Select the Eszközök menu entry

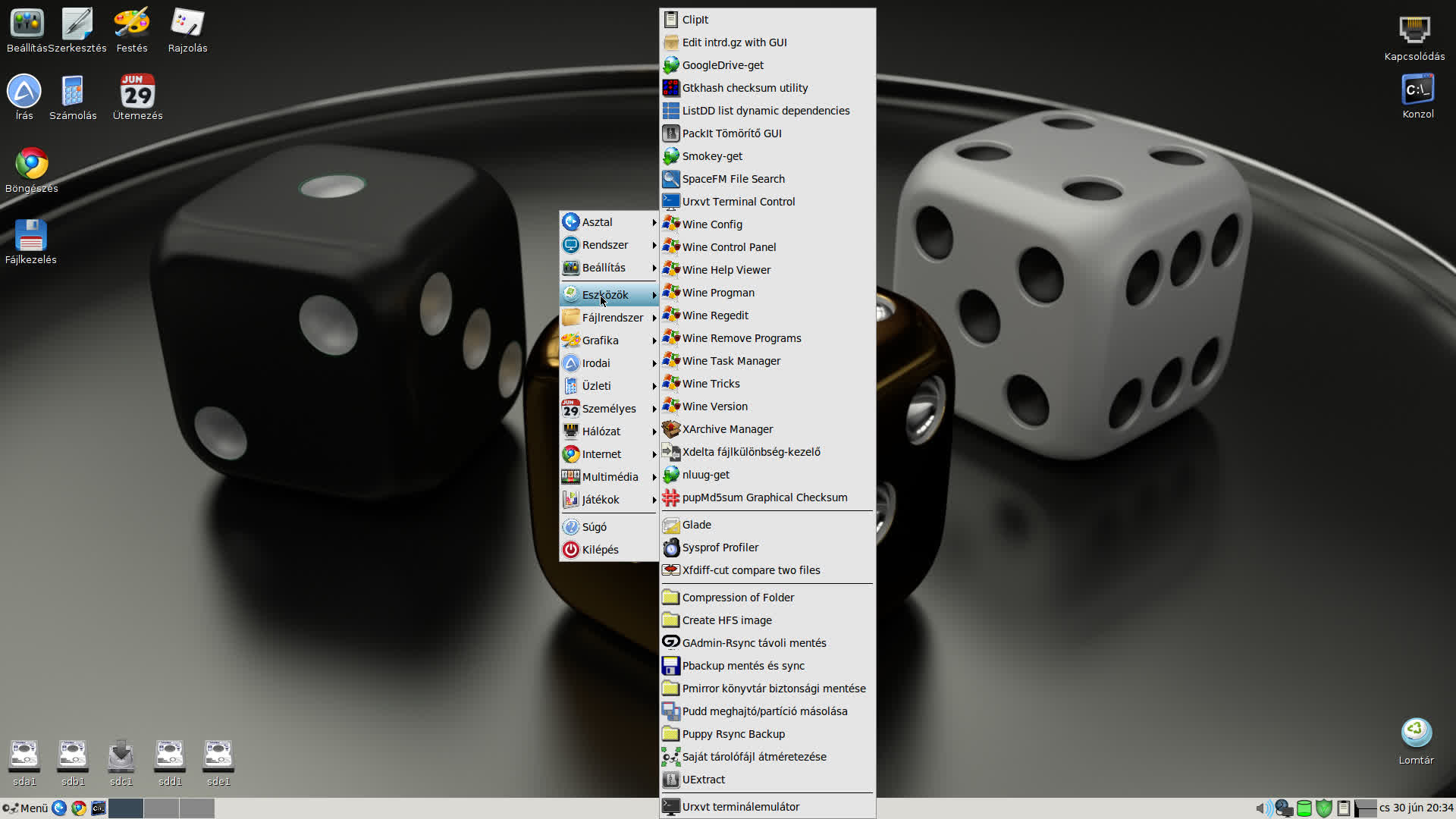pyautogui.click(x=609, y=295)
